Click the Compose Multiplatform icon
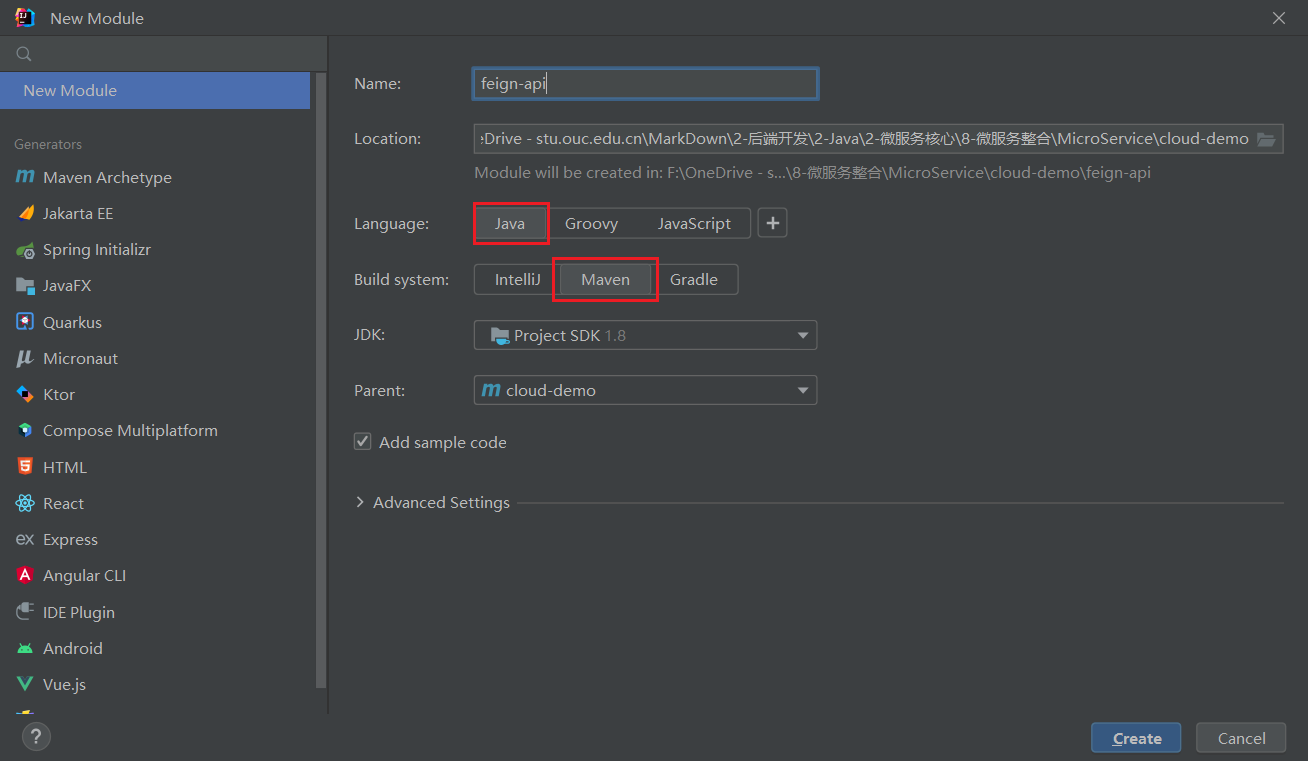Image resolution: width=1308 pixels, height=761 pixels. pyautogui.click(x=25, y=431)
